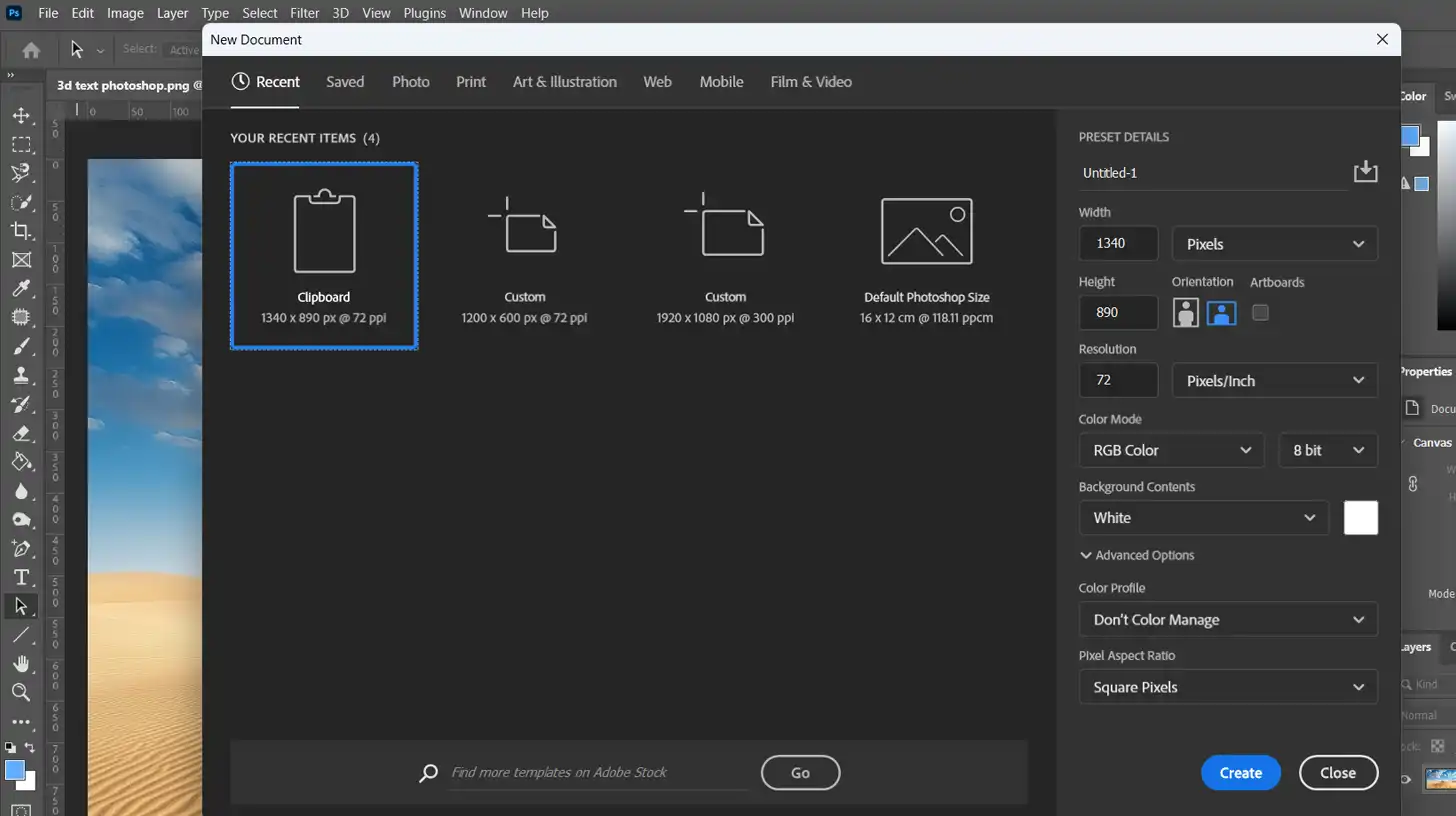Click the white background color swatch

1361,518
